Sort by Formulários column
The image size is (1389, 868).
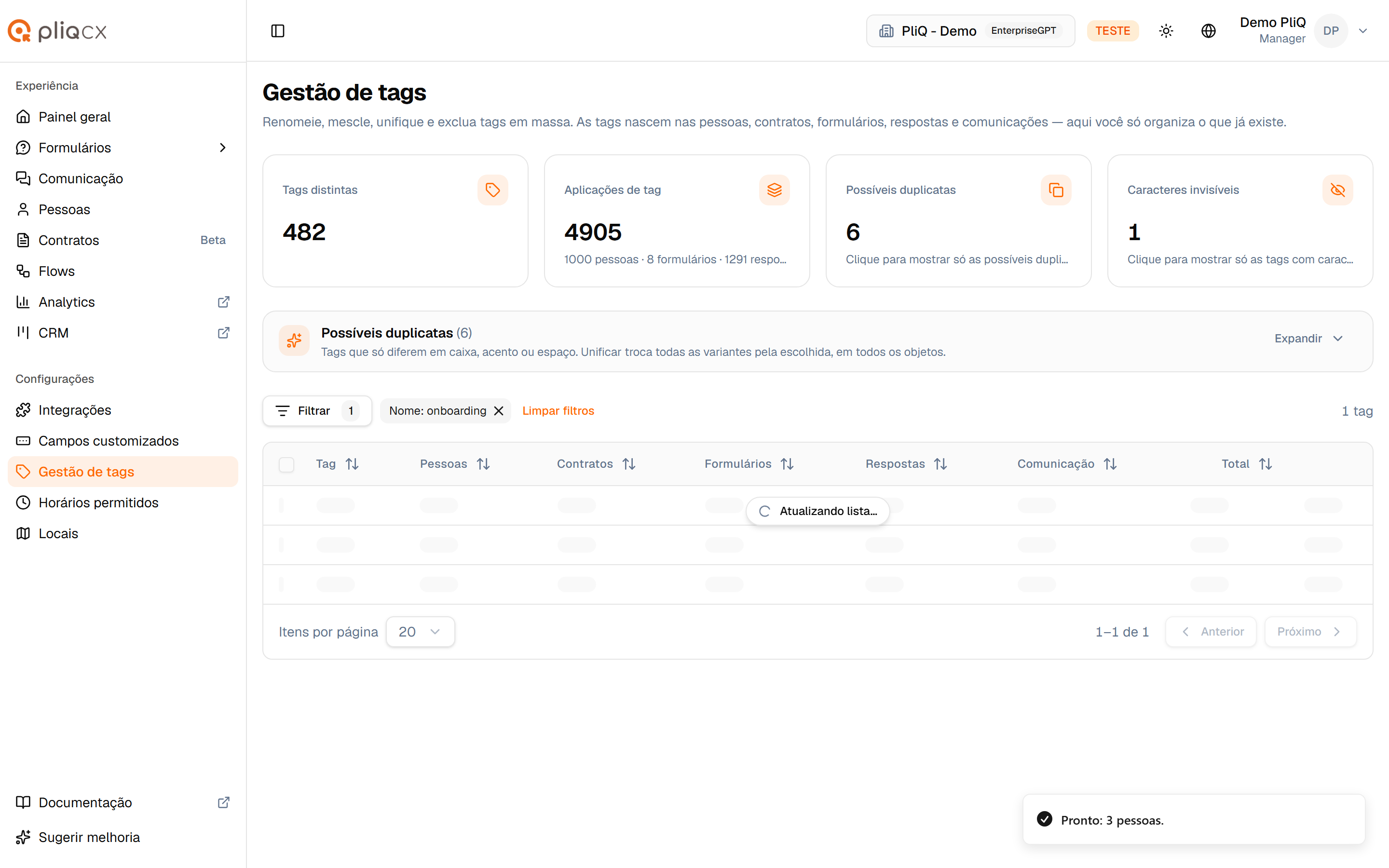749,464
